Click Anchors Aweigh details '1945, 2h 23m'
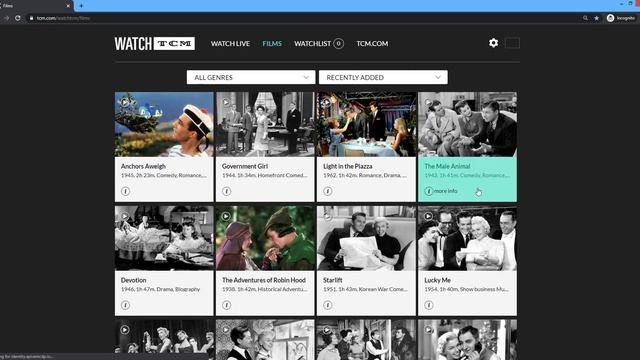Image resolution: width=640 pixels, height=360 pixels. point(164,175)
